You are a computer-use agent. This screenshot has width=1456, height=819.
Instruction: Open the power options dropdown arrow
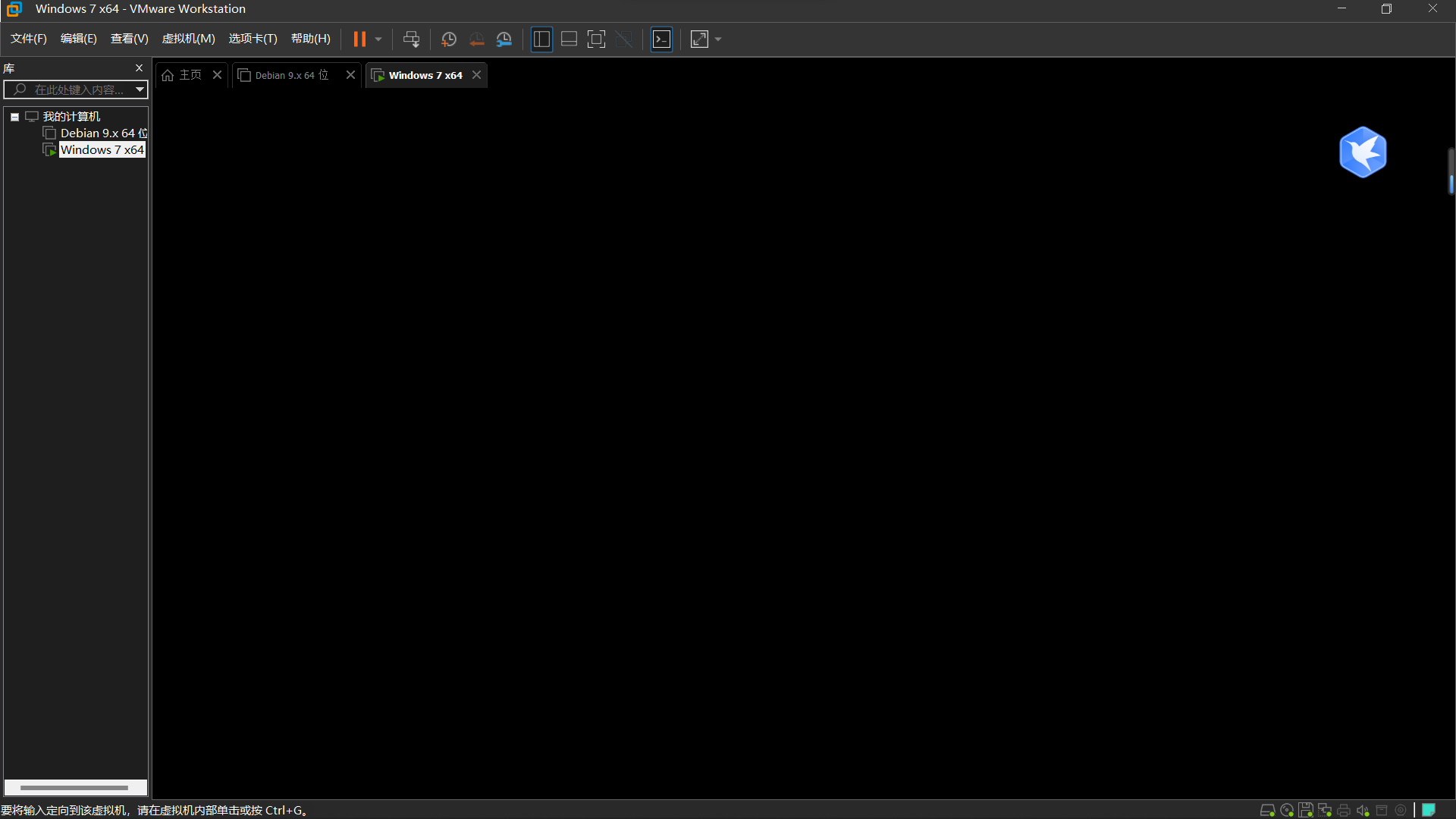[x=378, y=39]
